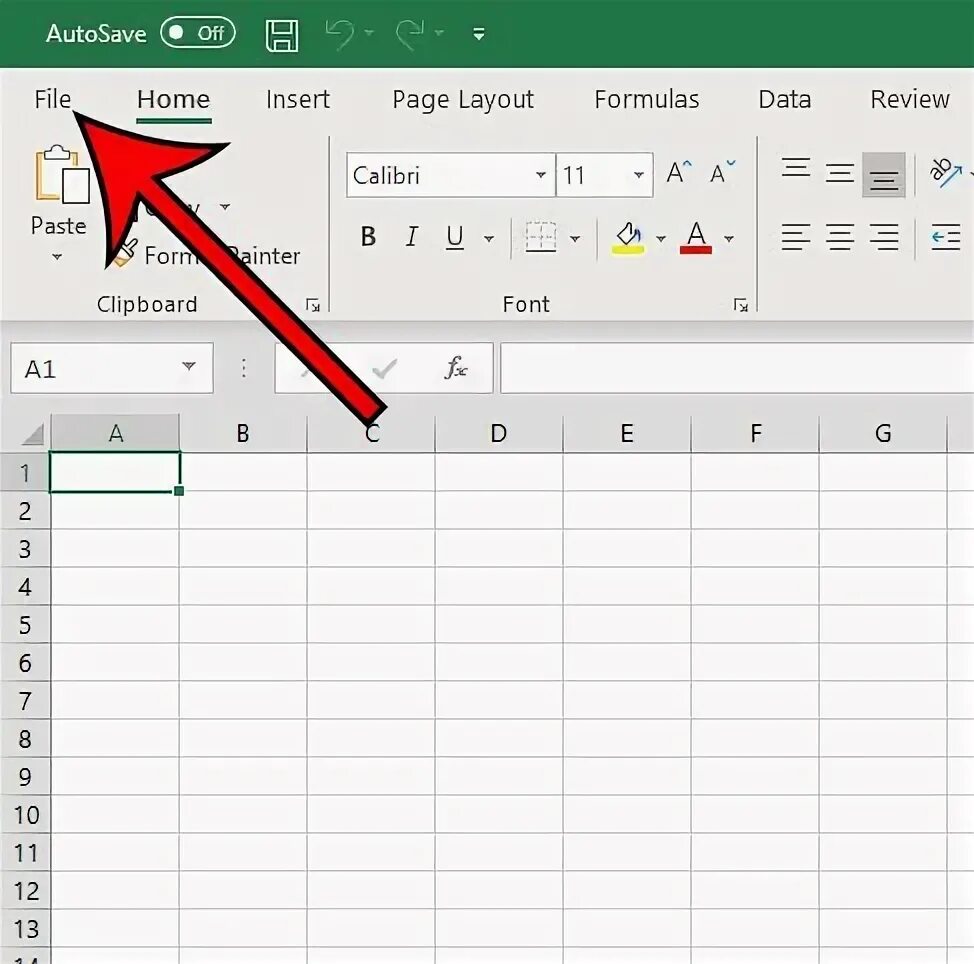This screenshot has width=974, height=964.
Task: Switch to the Insert tab
Action: click(x=298, y=99)
